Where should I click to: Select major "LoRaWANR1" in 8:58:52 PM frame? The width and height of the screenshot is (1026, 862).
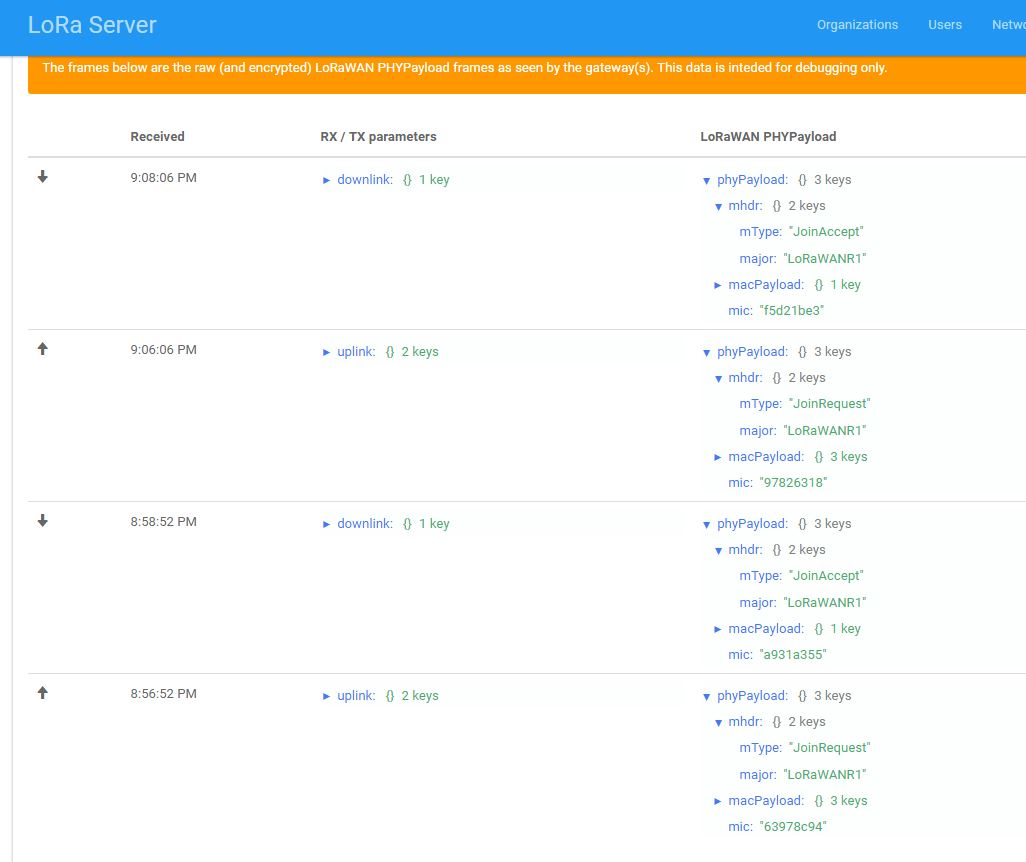(x=824, y=603)
